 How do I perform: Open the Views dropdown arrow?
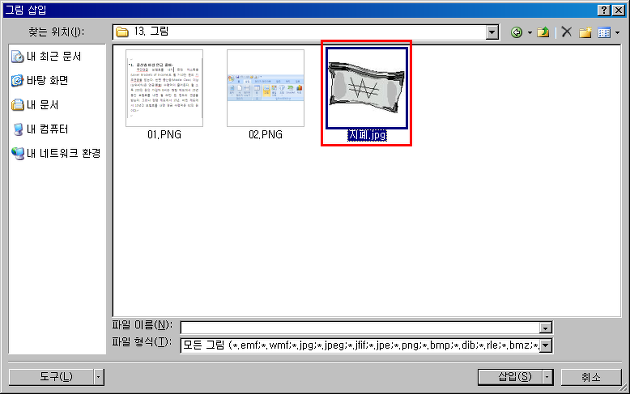coord(618,33)
